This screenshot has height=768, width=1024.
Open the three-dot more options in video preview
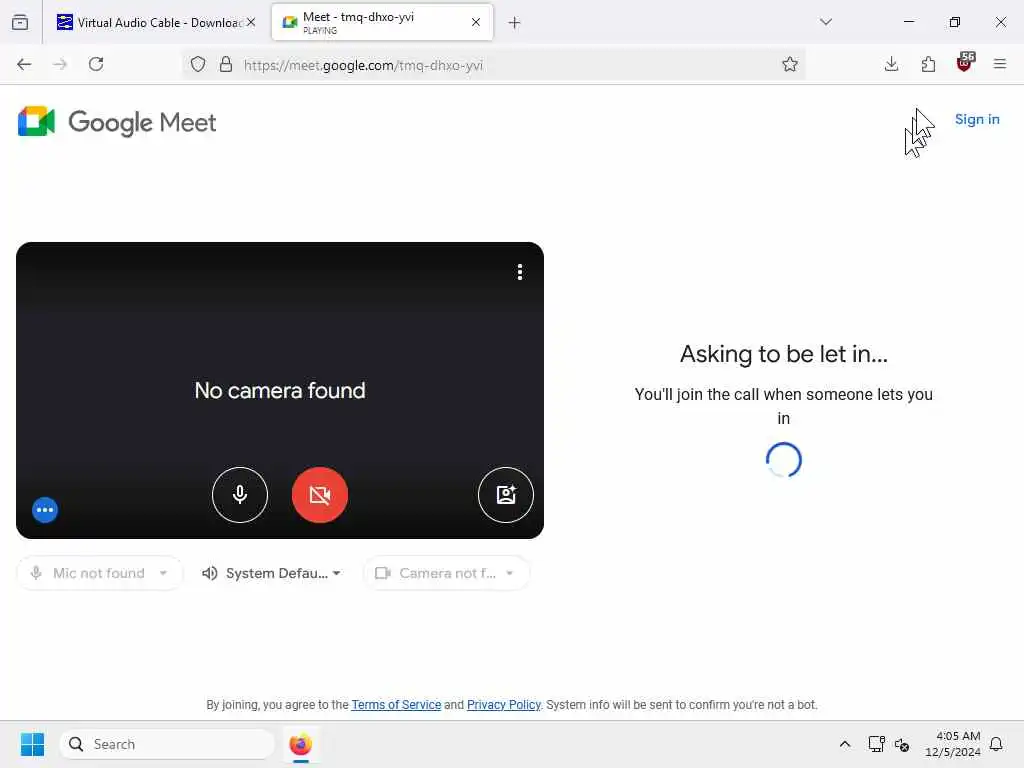click(520, 272)
